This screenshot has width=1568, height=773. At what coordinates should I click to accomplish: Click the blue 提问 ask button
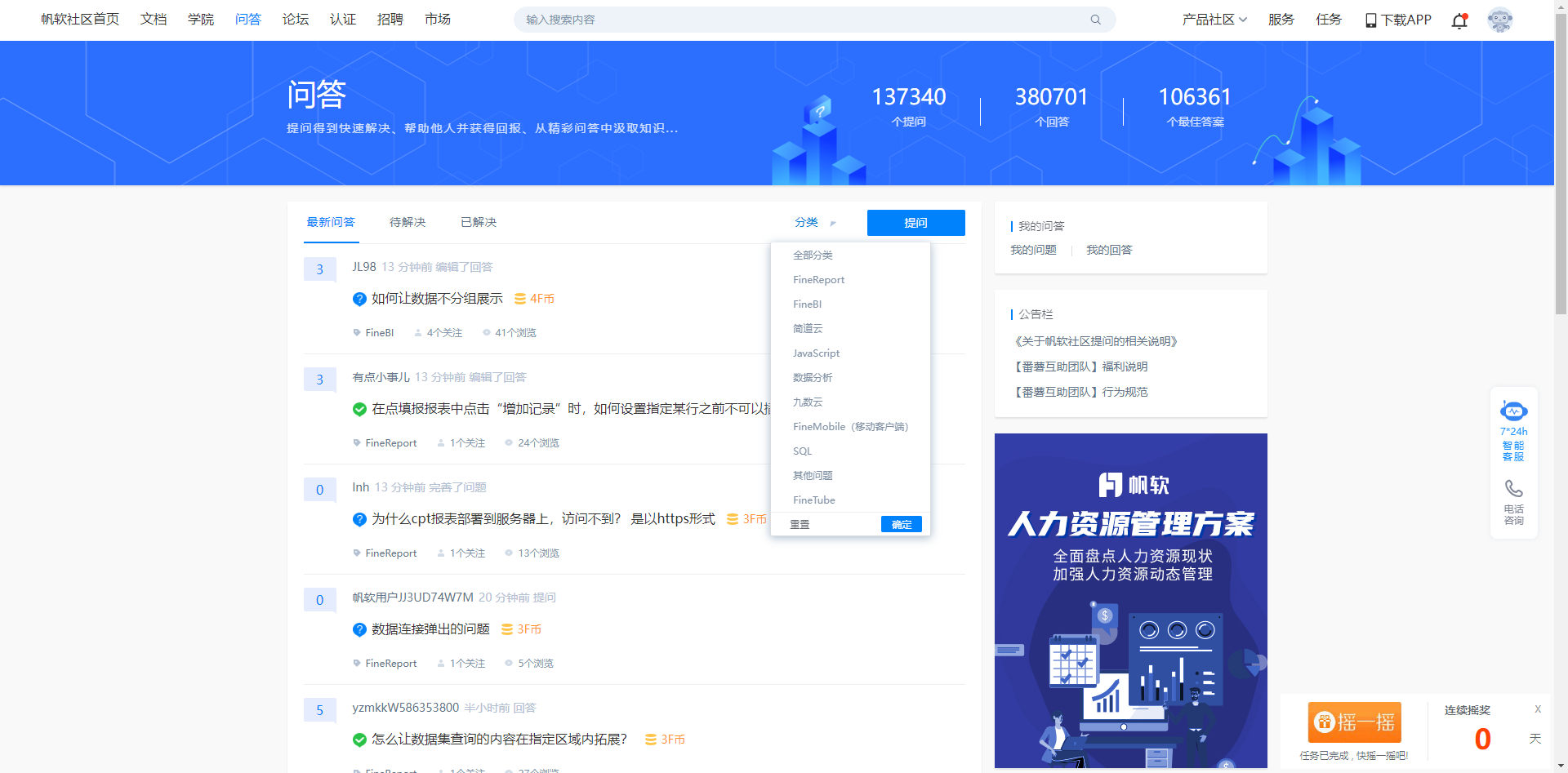(916, 223)
